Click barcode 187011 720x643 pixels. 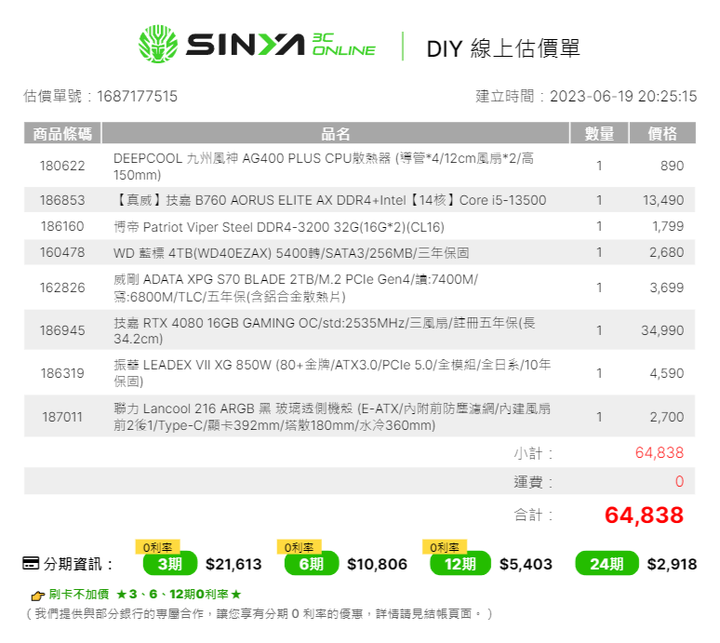pyautogui.click(x=62, y=417)
